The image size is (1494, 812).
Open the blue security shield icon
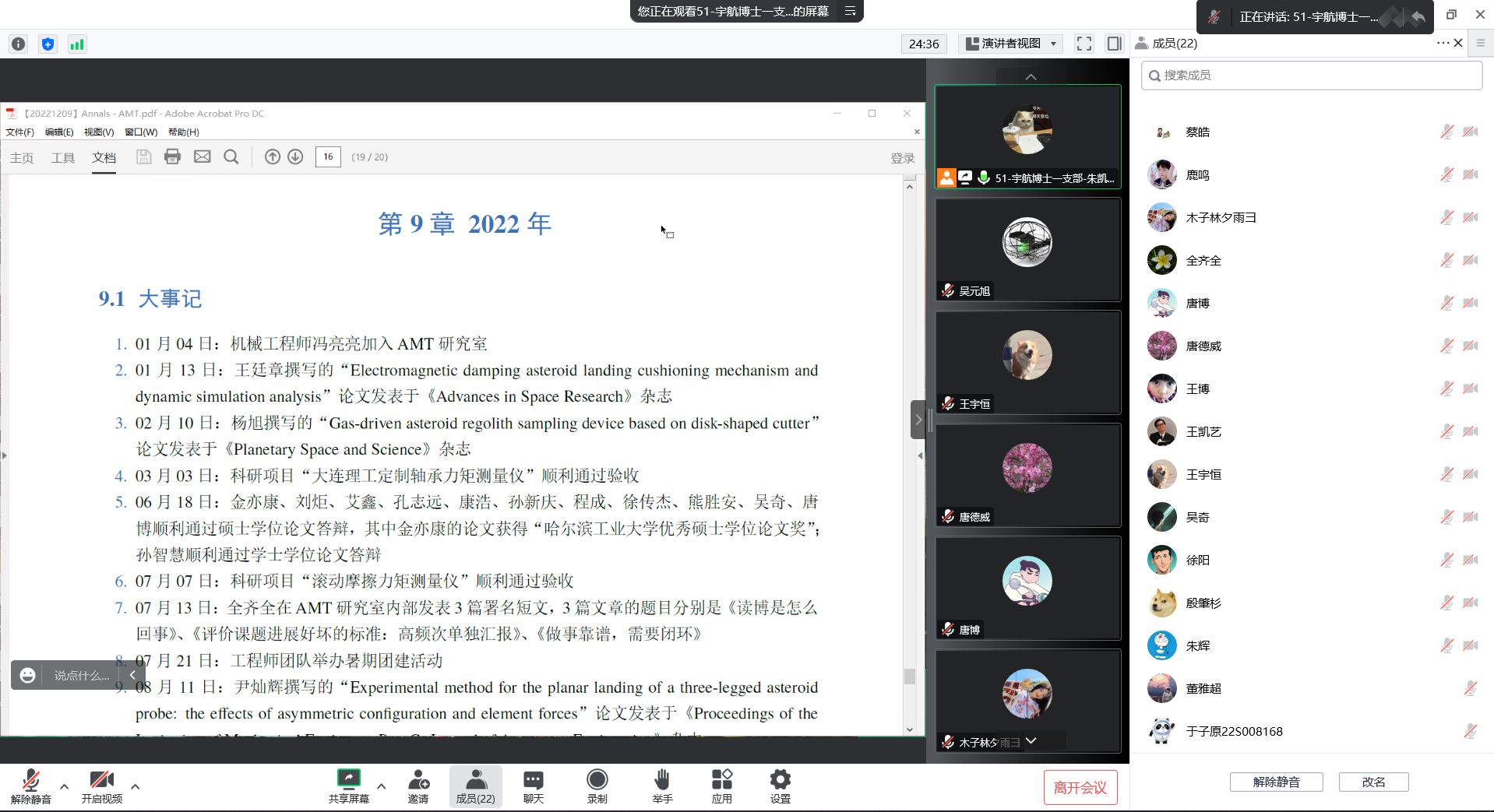pos(48,44)
